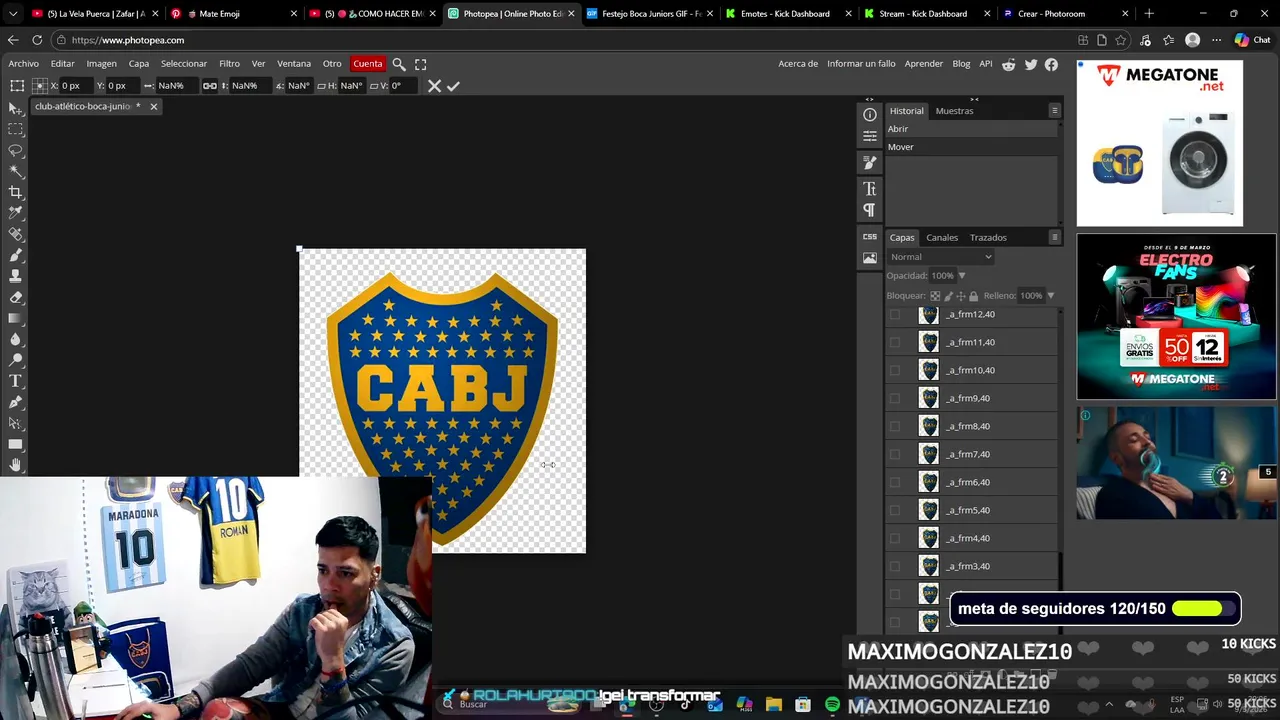Open the search magnifier in menu bar

(x=399, y=64)
